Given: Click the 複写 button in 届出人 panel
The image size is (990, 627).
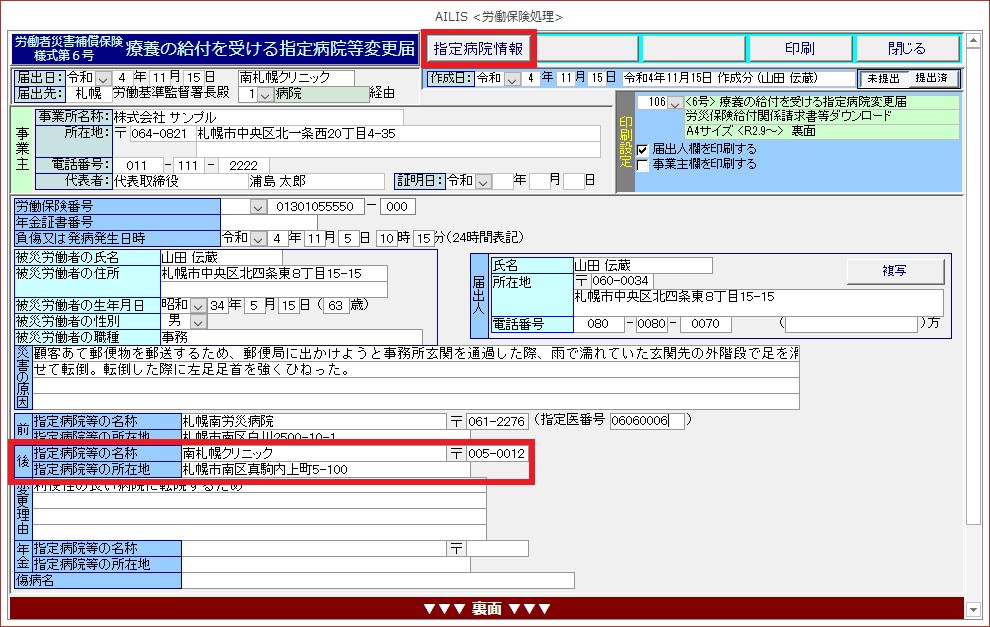Looking at the screenshot, I should 895,270.
